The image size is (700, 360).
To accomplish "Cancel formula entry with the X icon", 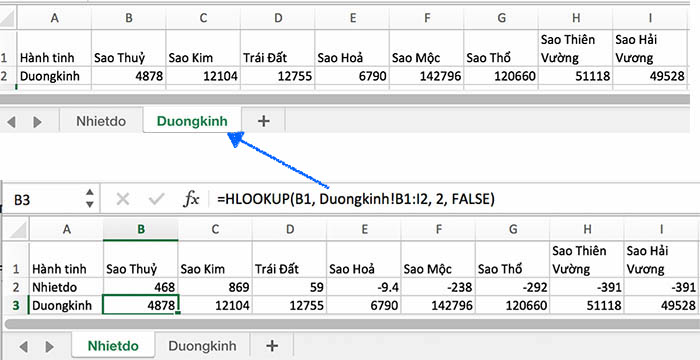I will point(123,199).
